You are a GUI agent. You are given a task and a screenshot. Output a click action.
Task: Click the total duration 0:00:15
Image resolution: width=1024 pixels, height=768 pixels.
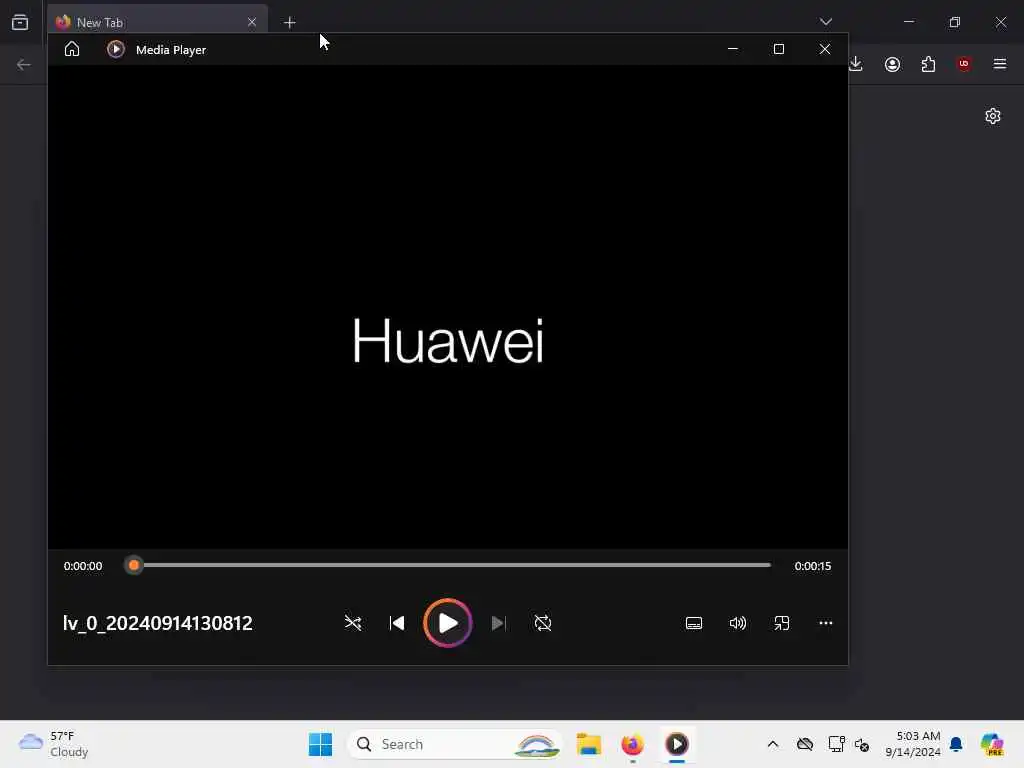pyautogui.click(x=812, y=566)
